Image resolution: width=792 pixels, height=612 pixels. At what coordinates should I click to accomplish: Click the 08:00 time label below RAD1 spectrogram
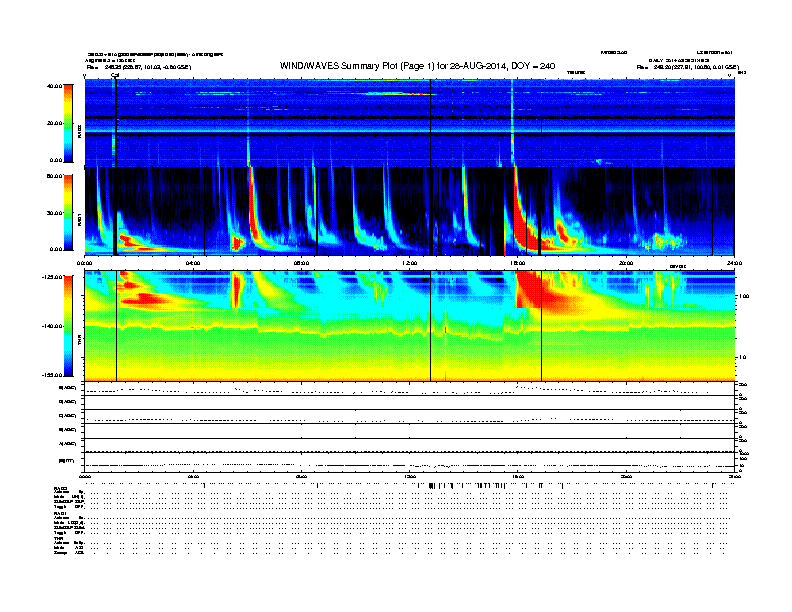[x=301, y=263]
